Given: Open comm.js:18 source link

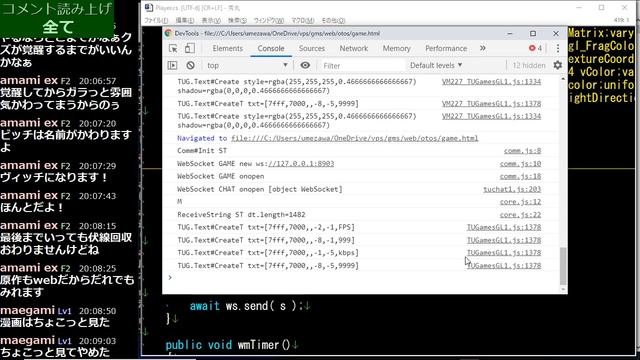Looking at the screenshot, I should pos(520,176).
